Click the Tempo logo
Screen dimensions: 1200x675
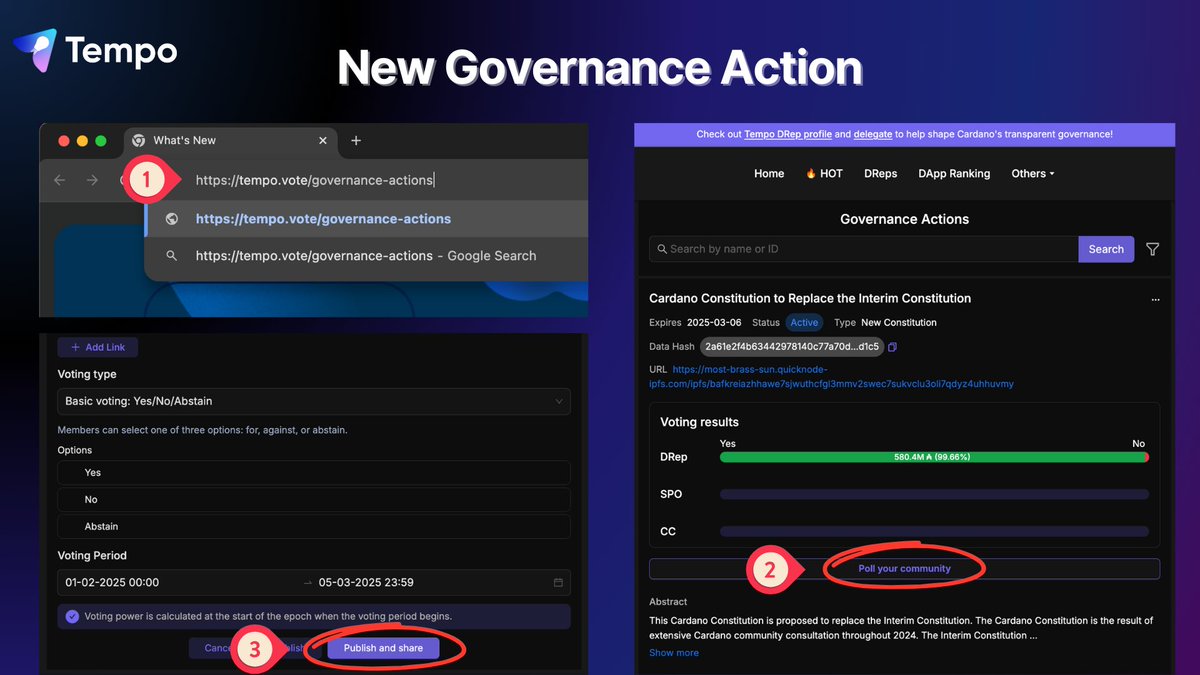(x=95, y=50)
